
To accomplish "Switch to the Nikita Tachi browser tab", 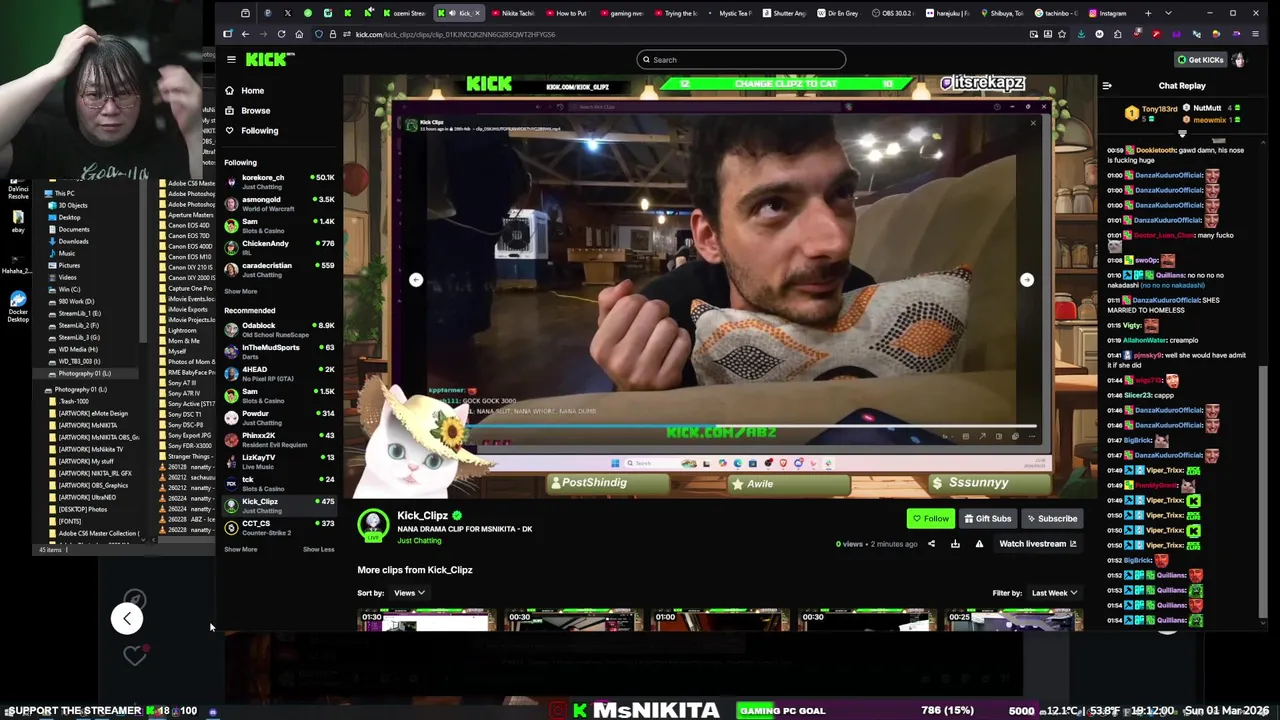I will (x=514, y=13).
